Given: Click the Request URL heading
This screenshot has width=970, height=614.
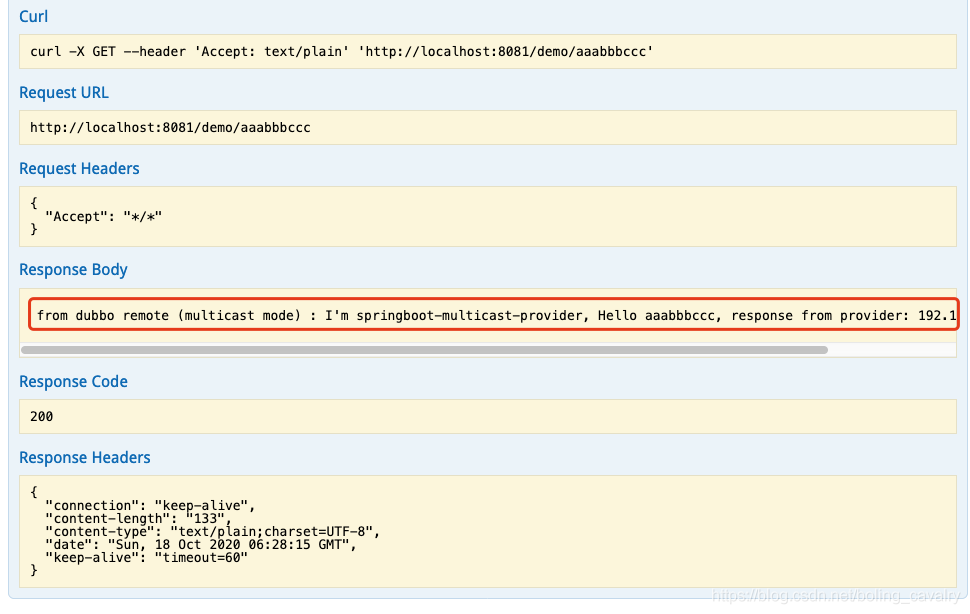Looking at the screenshot, I should [64, 93].
